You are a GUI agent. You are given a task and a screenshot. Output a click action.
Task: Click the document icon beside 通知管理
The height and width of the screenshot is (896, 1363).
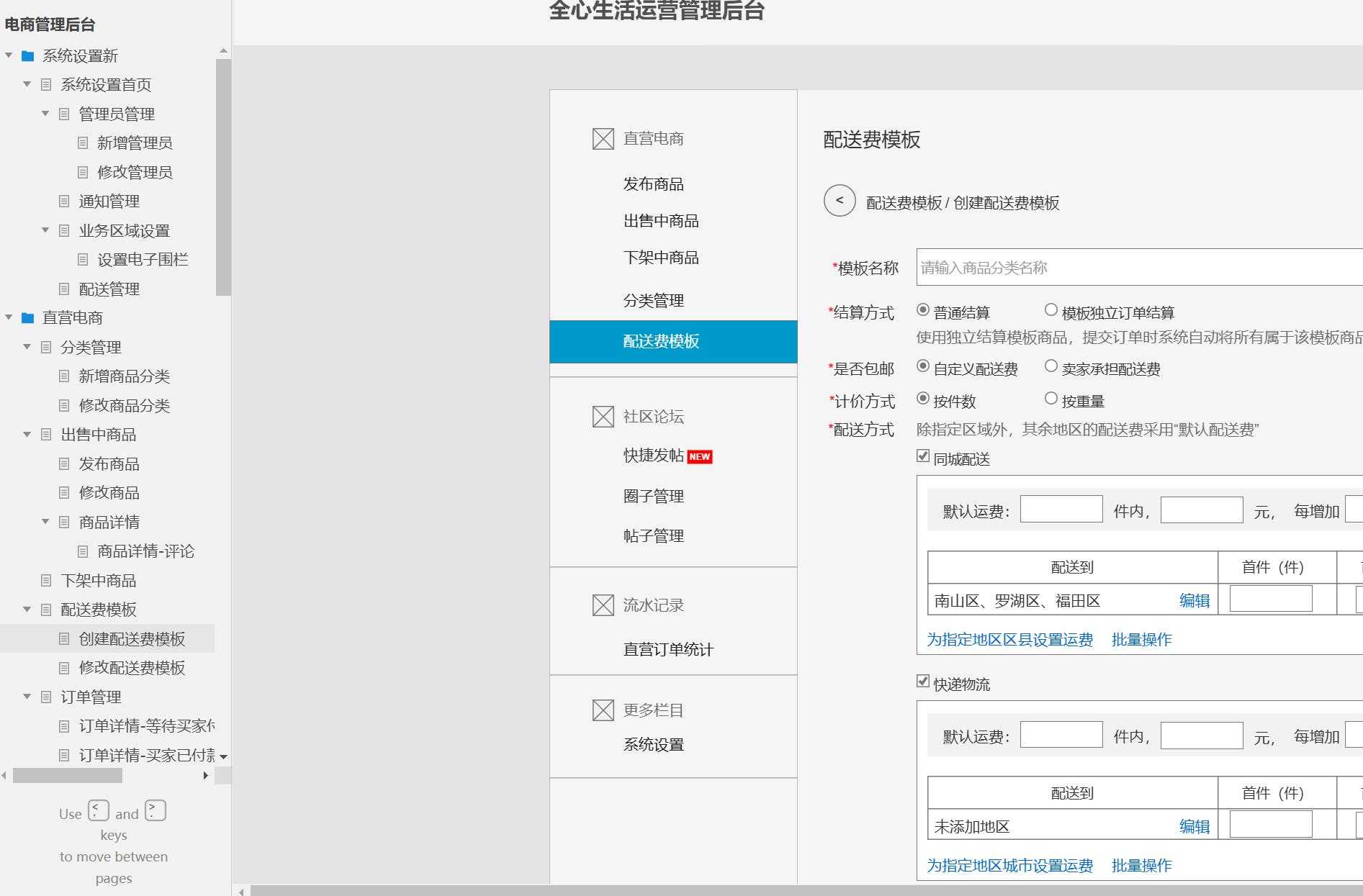click(x=64, y=202)
